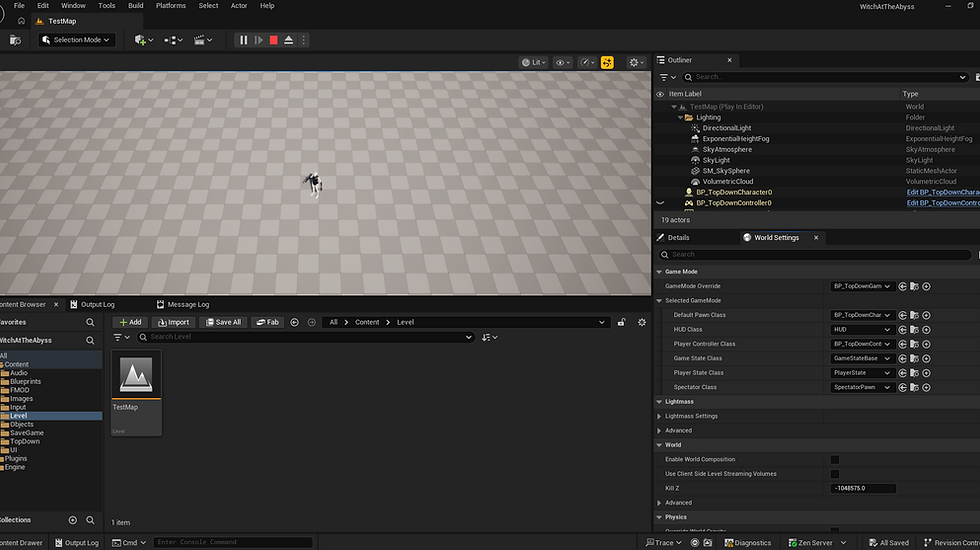Select DirectionalLight in the Outliner
Viewport: 980px width, 550px height.
726,128
